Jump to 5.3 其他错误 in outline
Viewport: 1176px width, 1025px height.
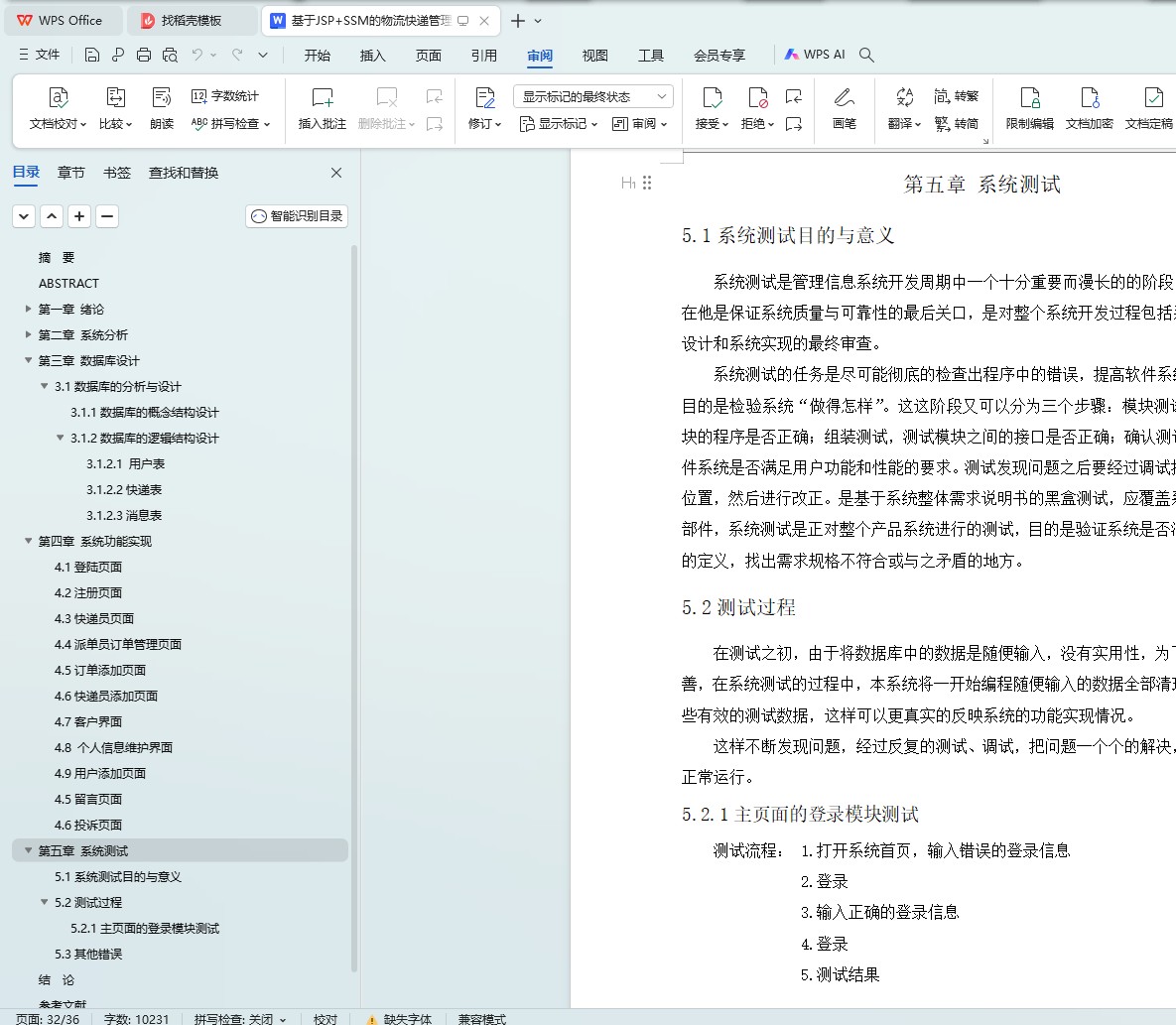(87, 954)
